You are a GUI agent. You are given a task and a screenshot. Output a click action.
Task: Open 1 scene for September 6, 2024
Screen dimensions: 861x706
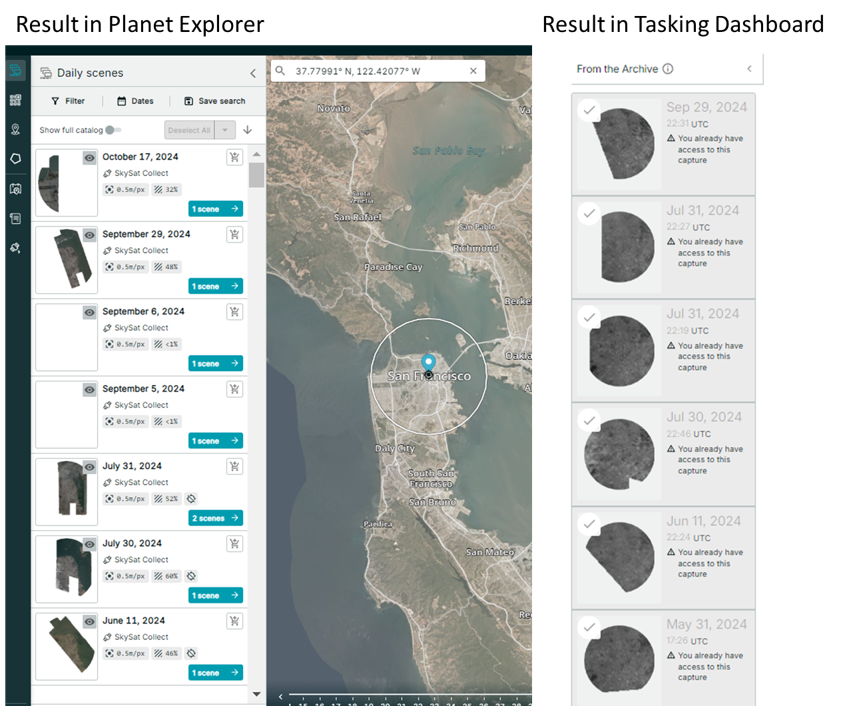tap(216, 363)
